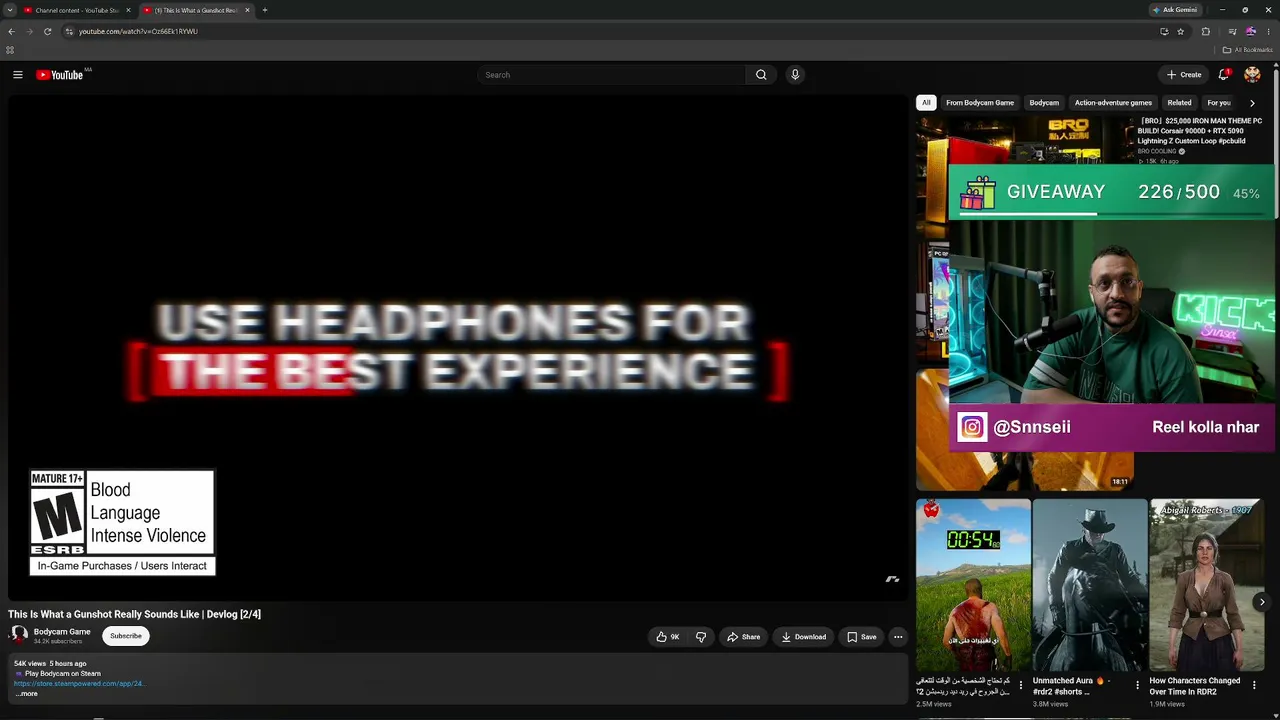The height and width of the screenshot is (720, 1280).
Task: Reload the current page
Action: 47,31
